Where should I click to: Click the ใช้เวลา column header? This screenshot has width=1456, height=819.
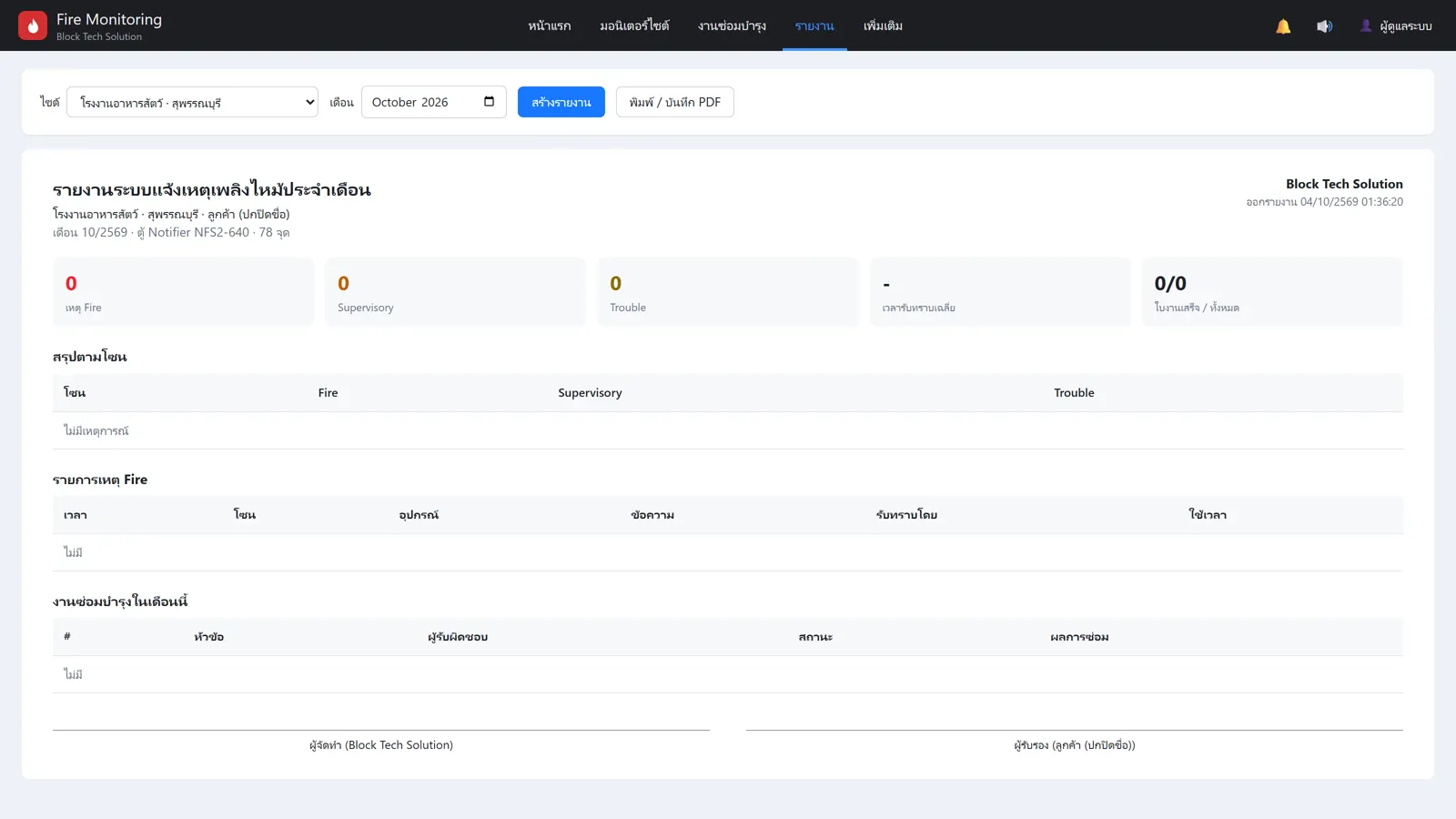[x=1208, y=515]
